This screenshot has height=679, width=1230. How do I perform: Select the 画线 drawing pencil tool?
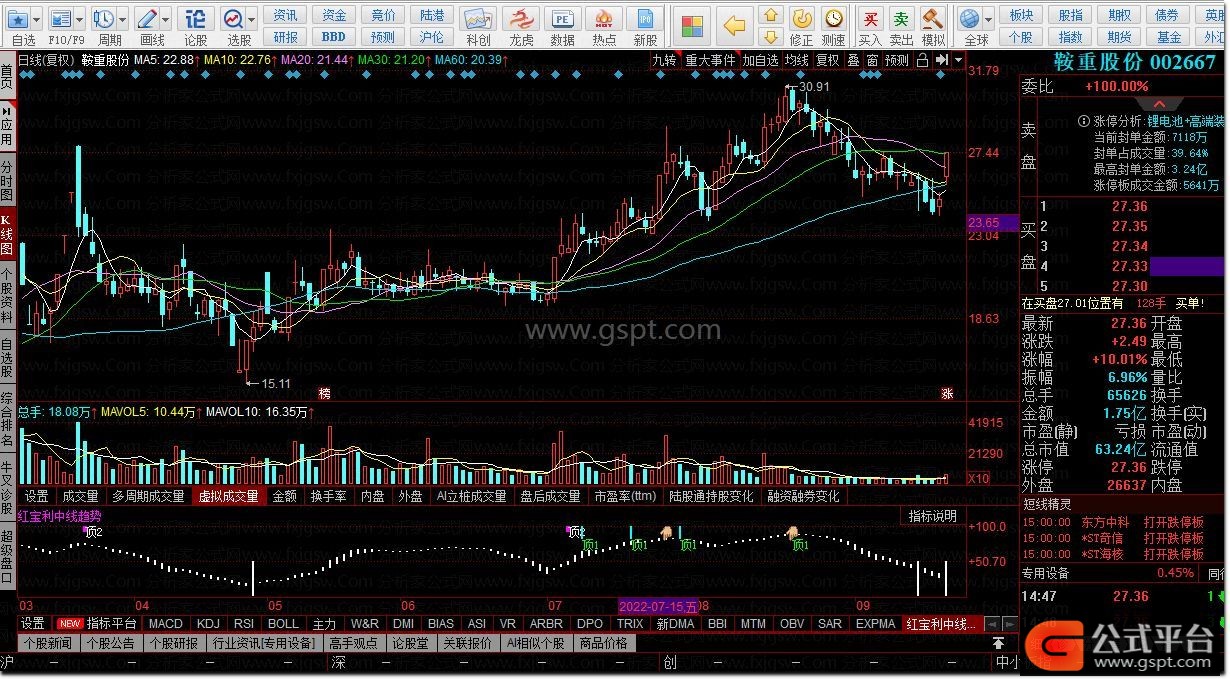pos(147,18)
